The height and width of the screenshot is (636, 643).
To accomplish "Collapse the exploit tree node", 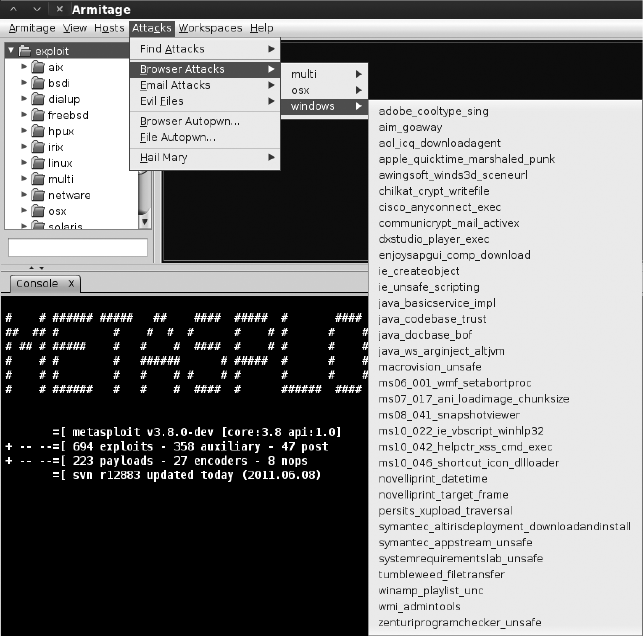I will 11,50.
